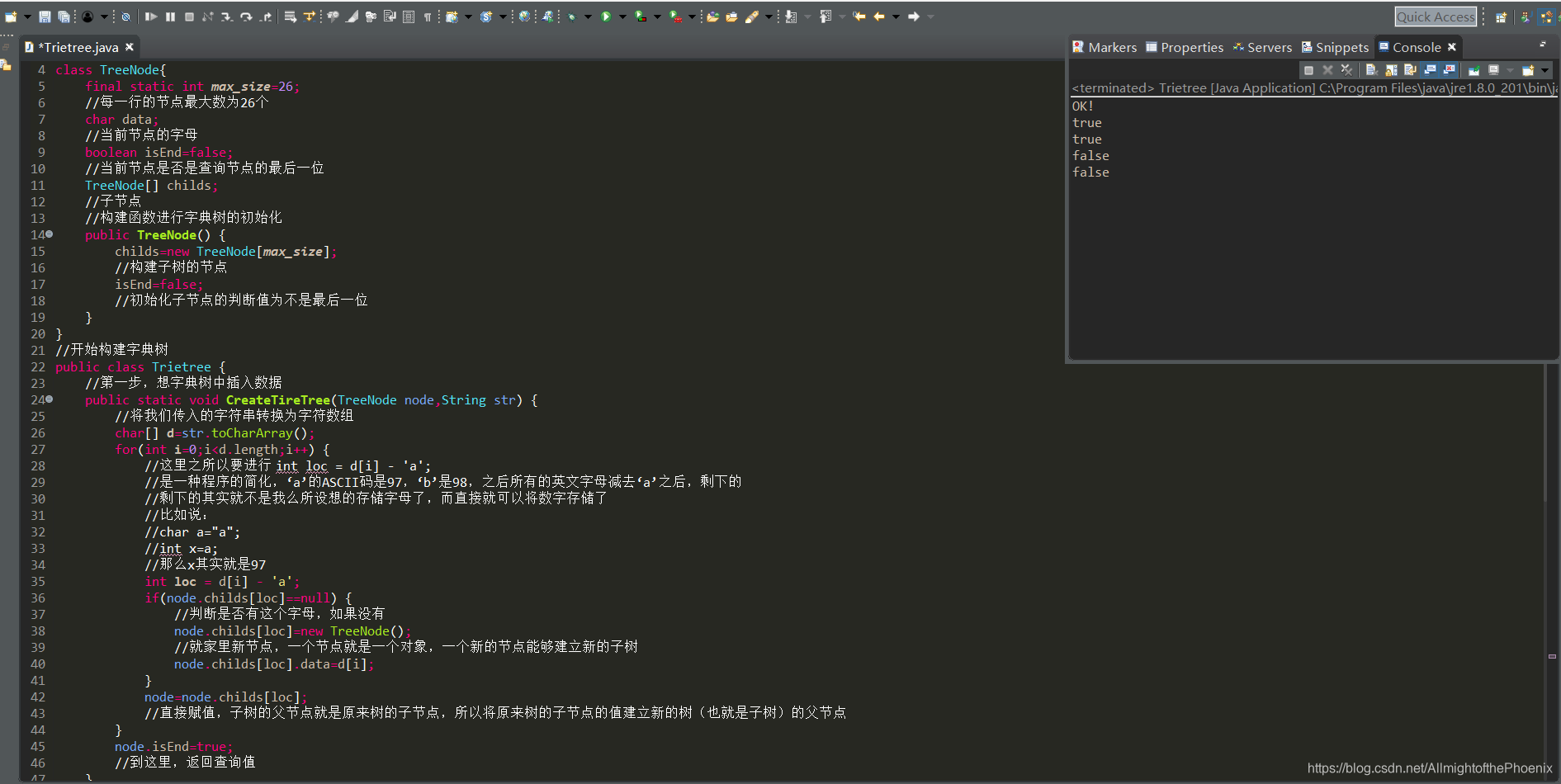
Task: Click the Pin Console icon
Action: (1474, 70)
